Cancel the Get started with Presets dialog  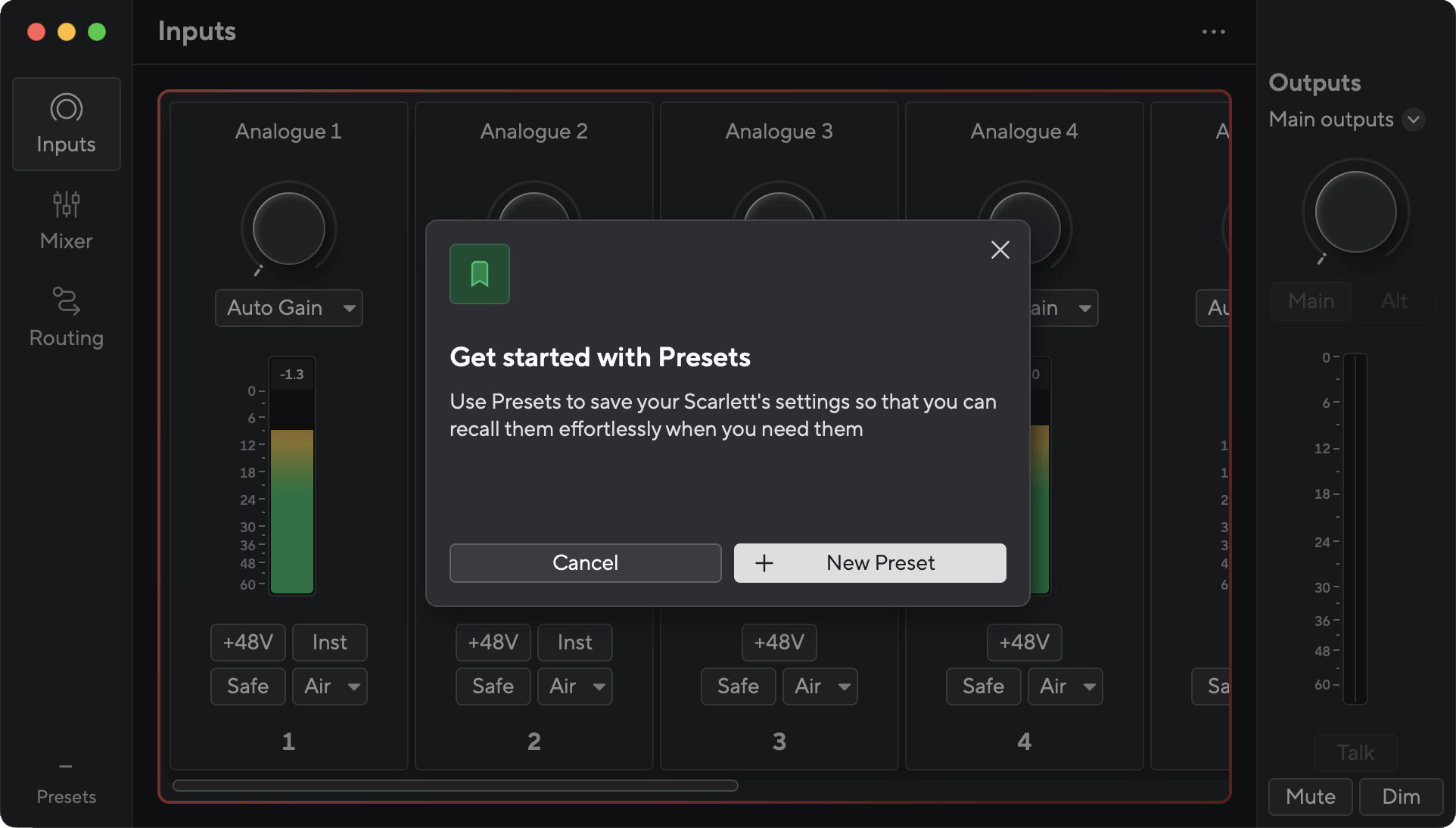pos(585,562)
